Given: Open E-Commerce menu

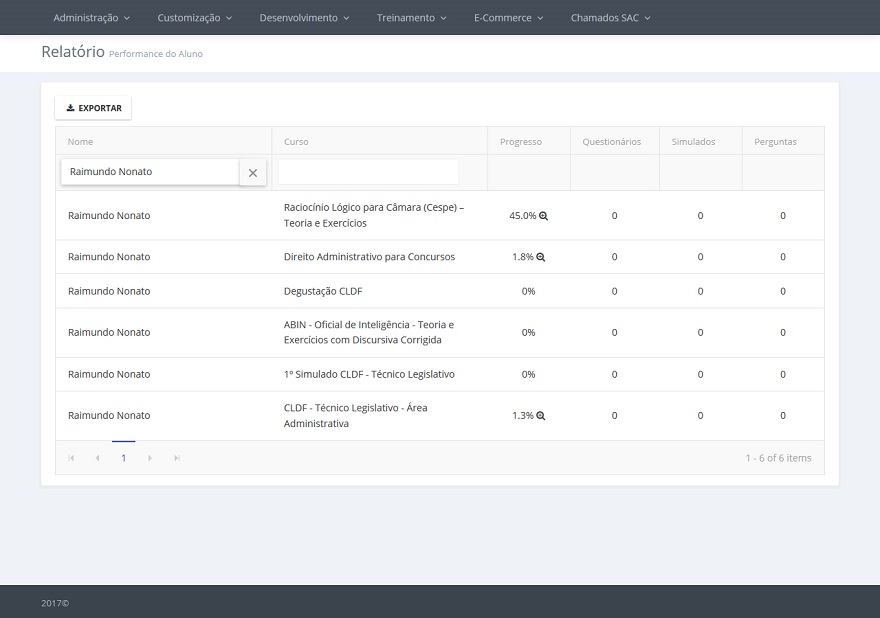Looking at the screenshot, I should click(508, 18).
